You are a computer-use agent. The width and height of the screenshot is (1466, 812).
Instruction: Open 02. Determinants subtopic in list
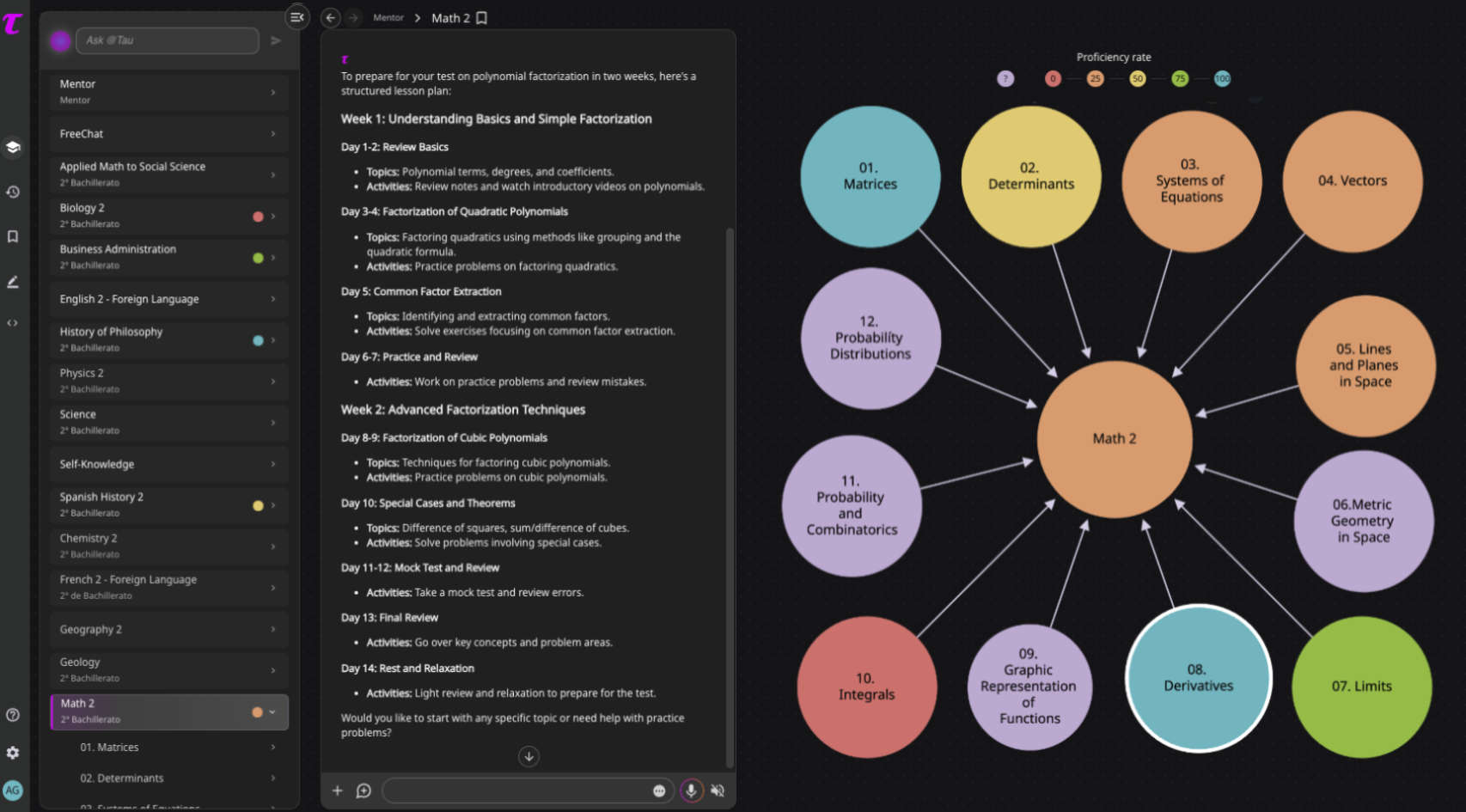(179, 778)
